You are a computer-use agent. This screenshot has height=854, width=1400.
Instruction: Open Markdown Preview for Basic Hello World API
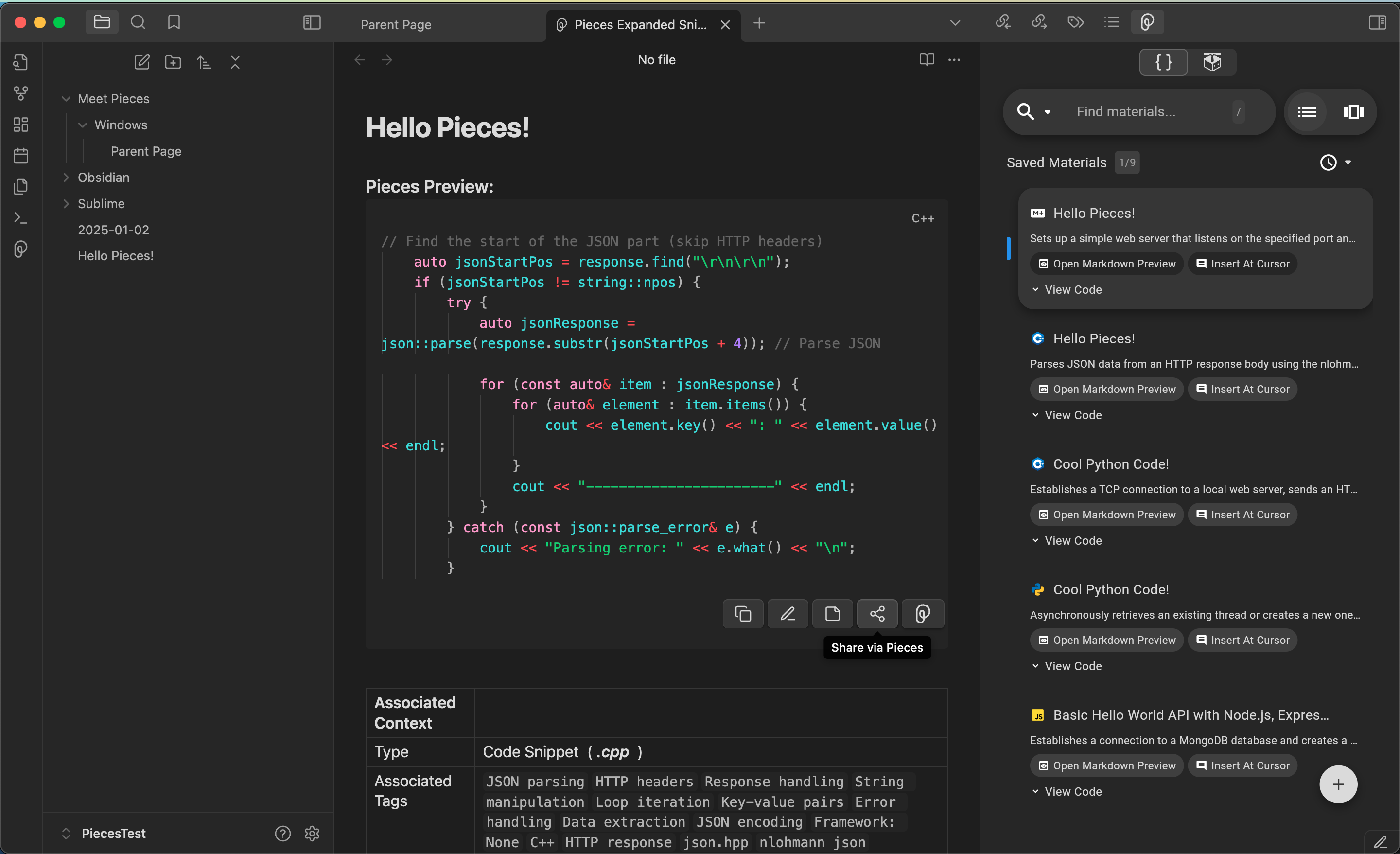tap(1106, 766)
